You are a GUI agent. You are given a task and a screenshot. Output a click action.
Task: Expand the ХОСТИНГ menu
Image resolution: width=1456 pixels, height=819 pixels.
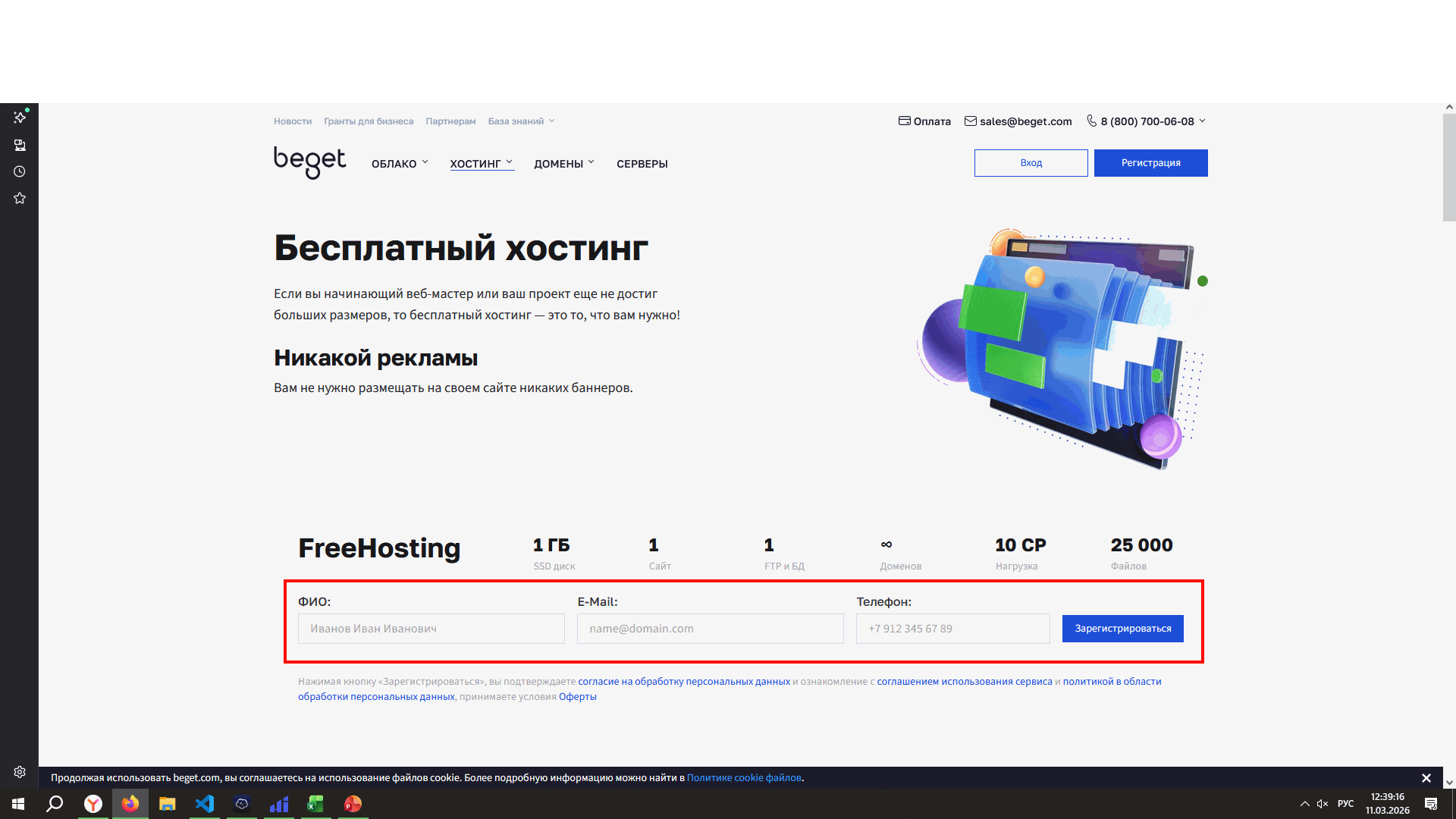coord(482,164)
